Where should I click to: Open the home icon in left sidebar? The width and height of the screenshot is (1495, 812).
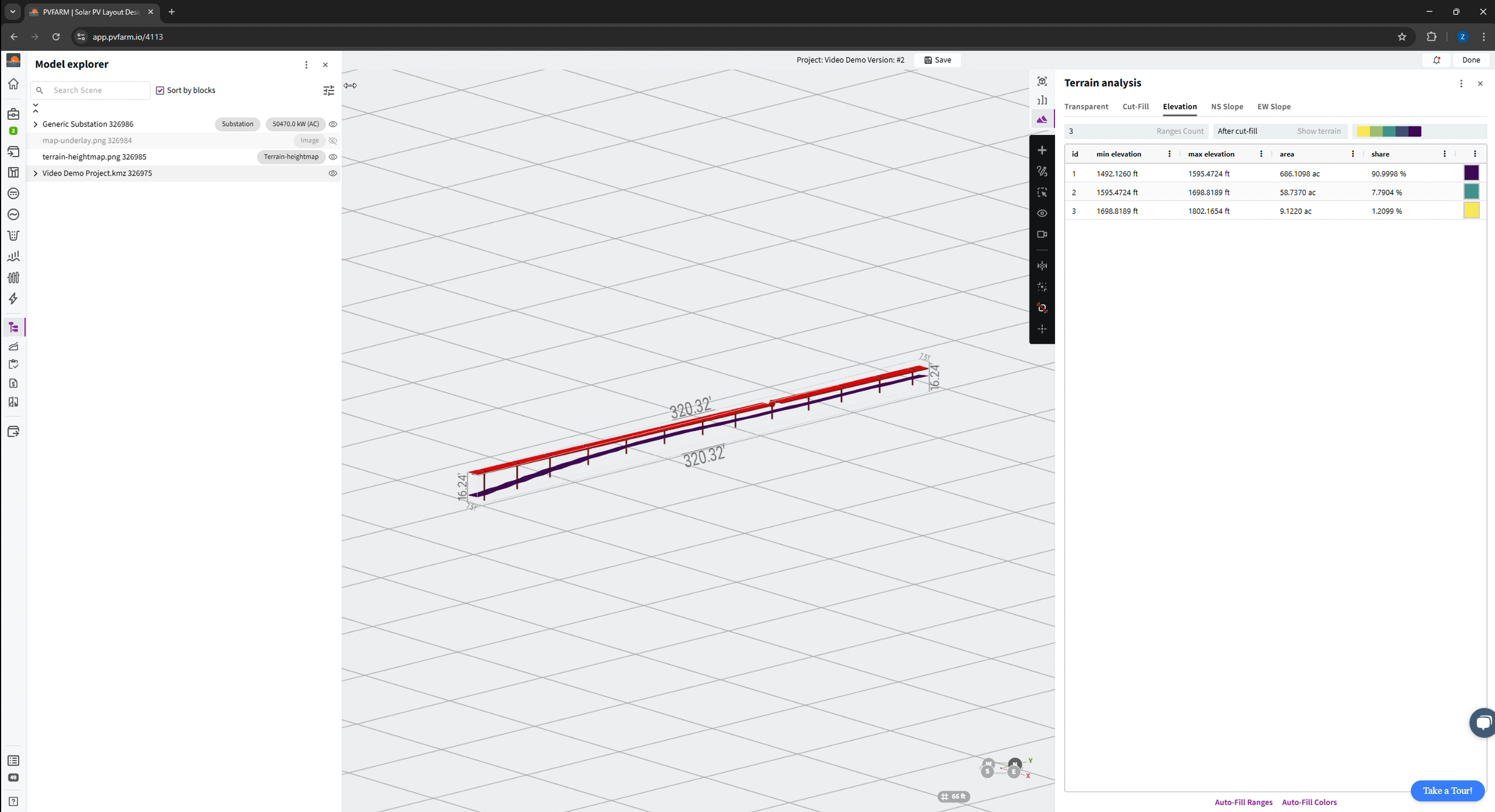[13, 84]
